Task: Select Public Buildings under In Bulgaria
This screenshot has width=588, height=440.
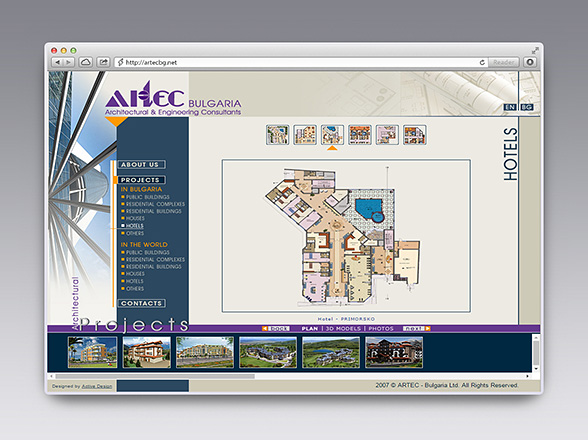Action: pos(147,197)
